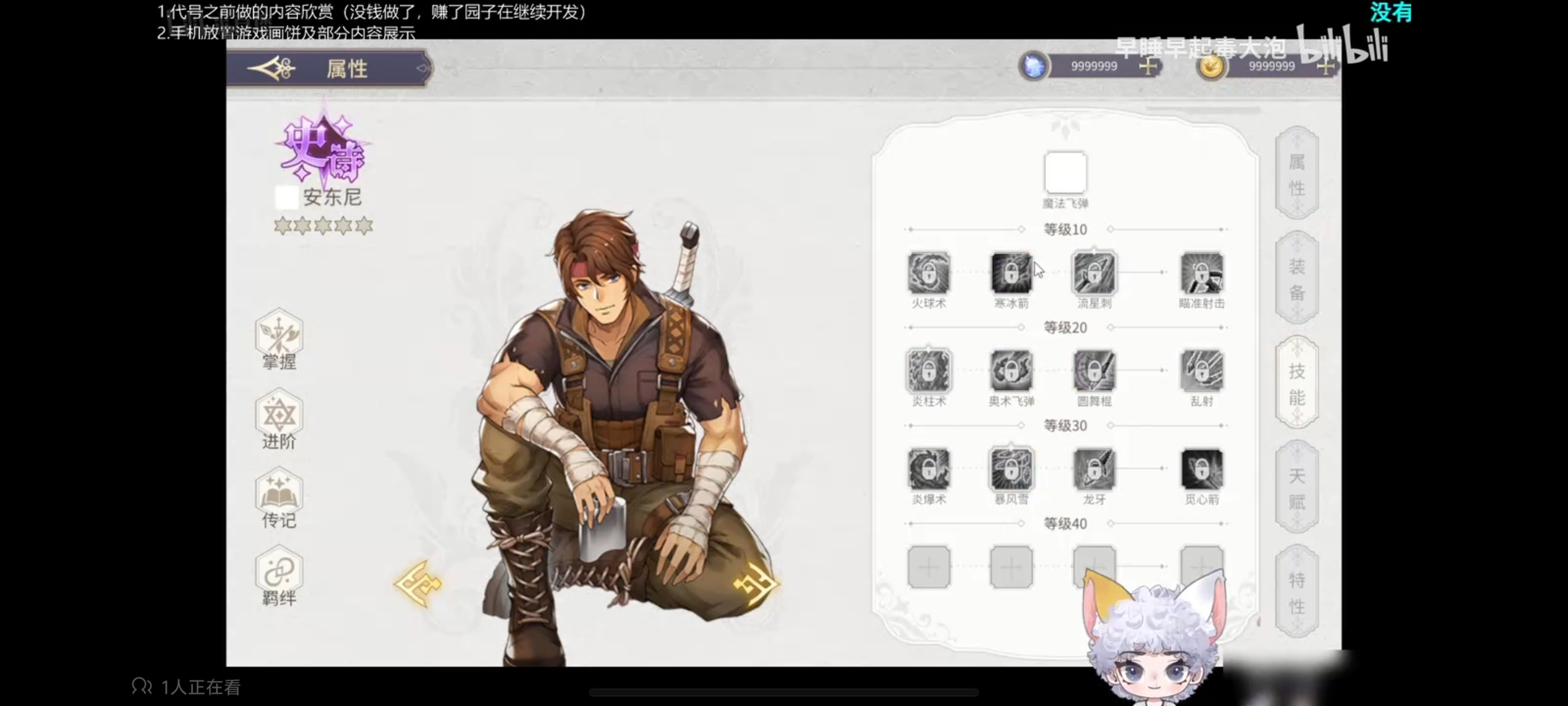Select the locked 火球术 skill
1568x706 pixels.
click(929, 272)
